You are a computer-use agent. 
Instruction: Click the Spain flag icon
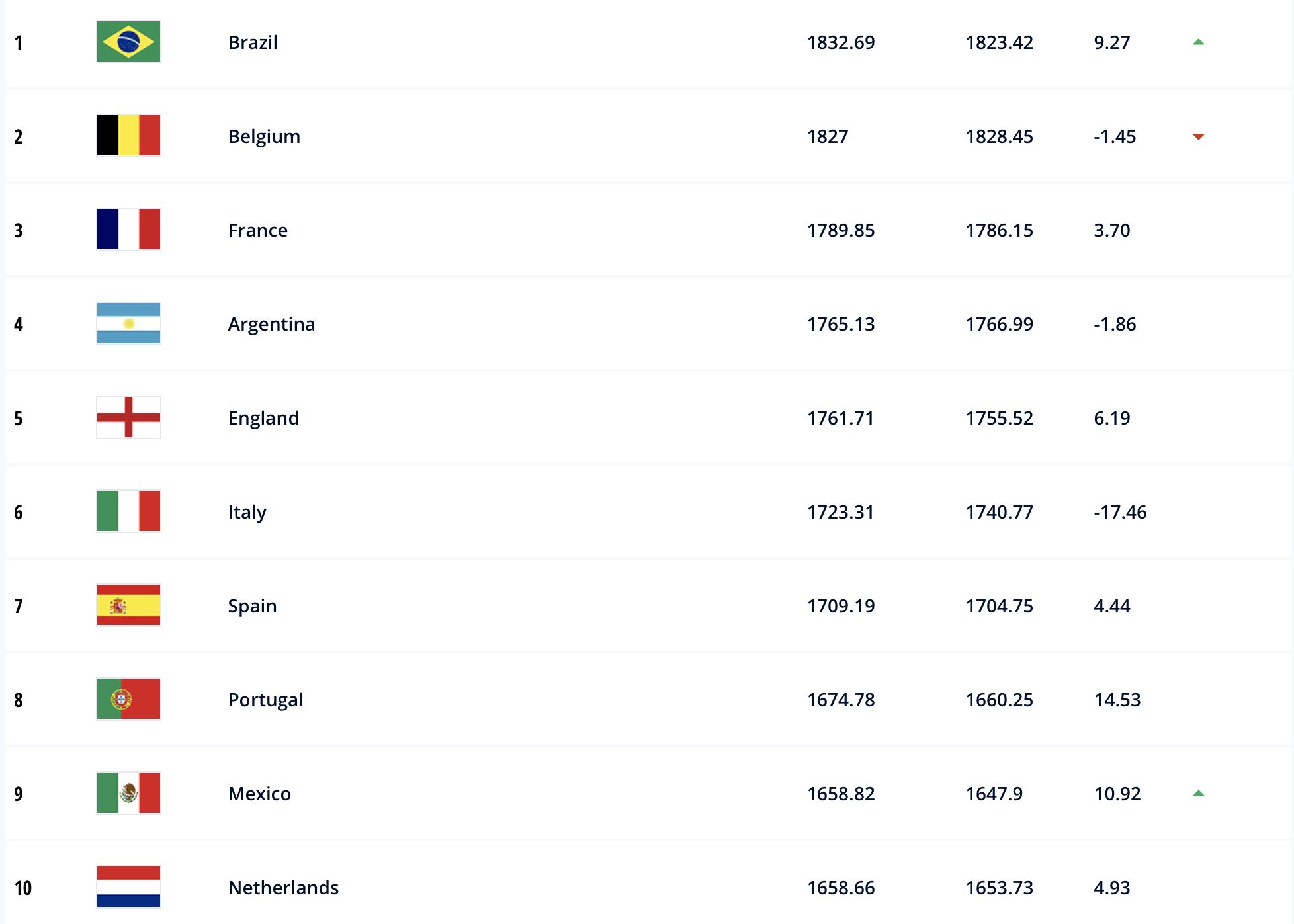pos(128,605)
